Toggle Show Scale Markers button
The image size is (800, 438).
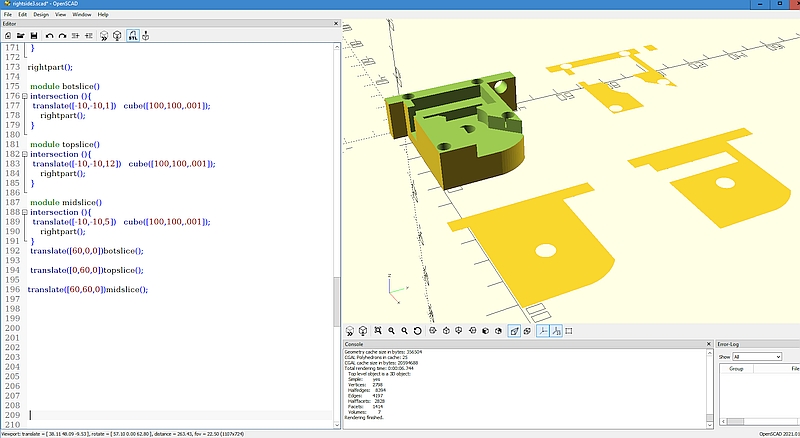click(554, 331)
